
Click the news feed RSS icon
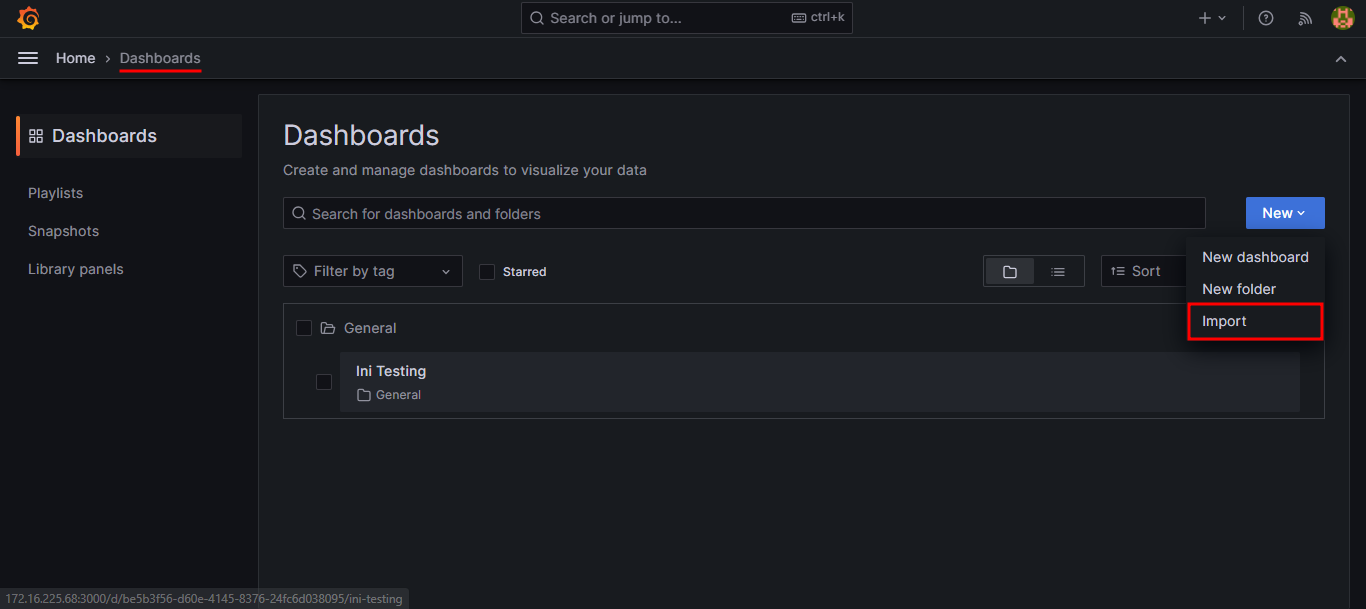coord(1304,17)
